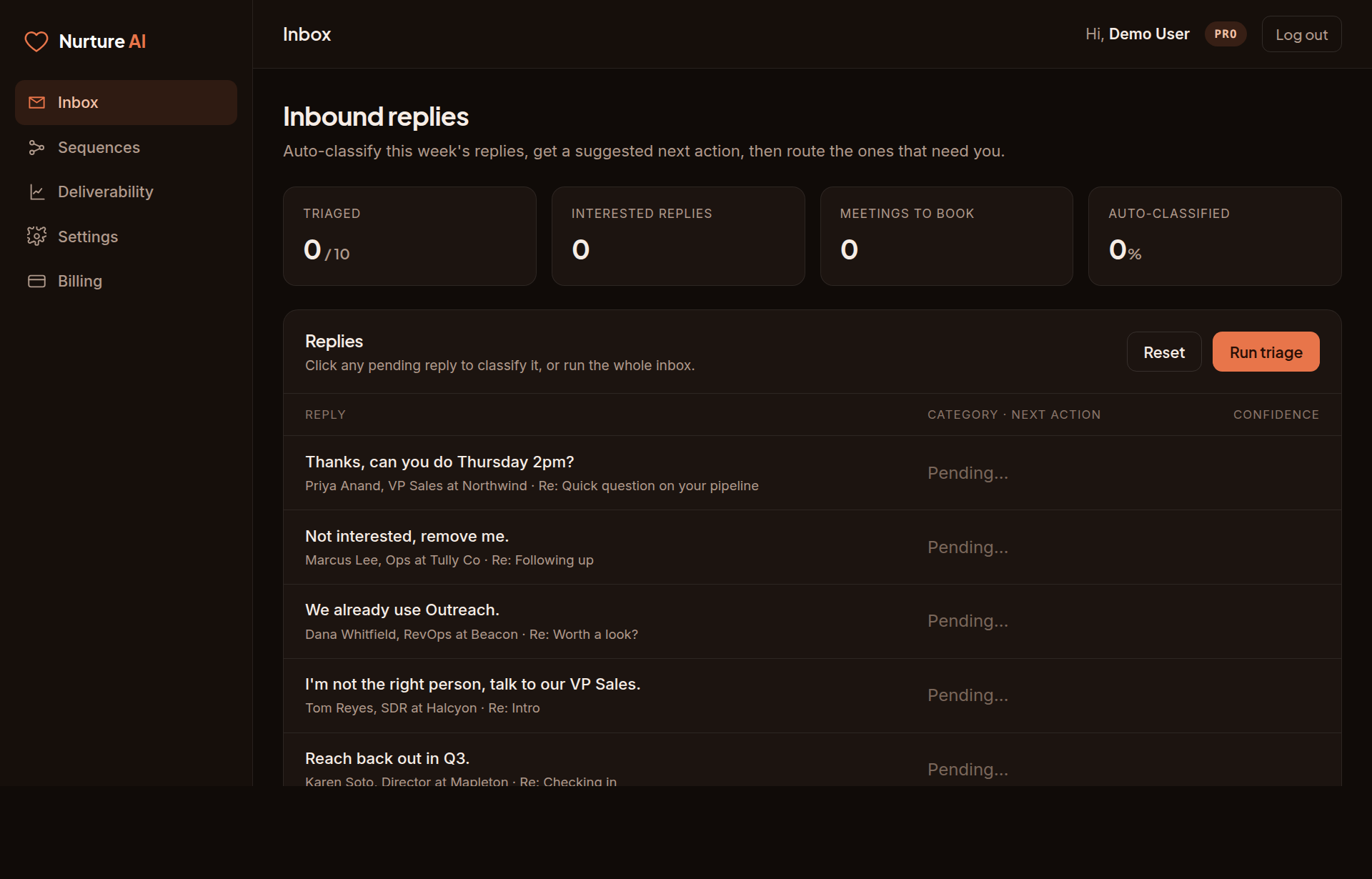1372x879 pixels.
Task: Click the Settings gear icon
Action: pos(36,236)
